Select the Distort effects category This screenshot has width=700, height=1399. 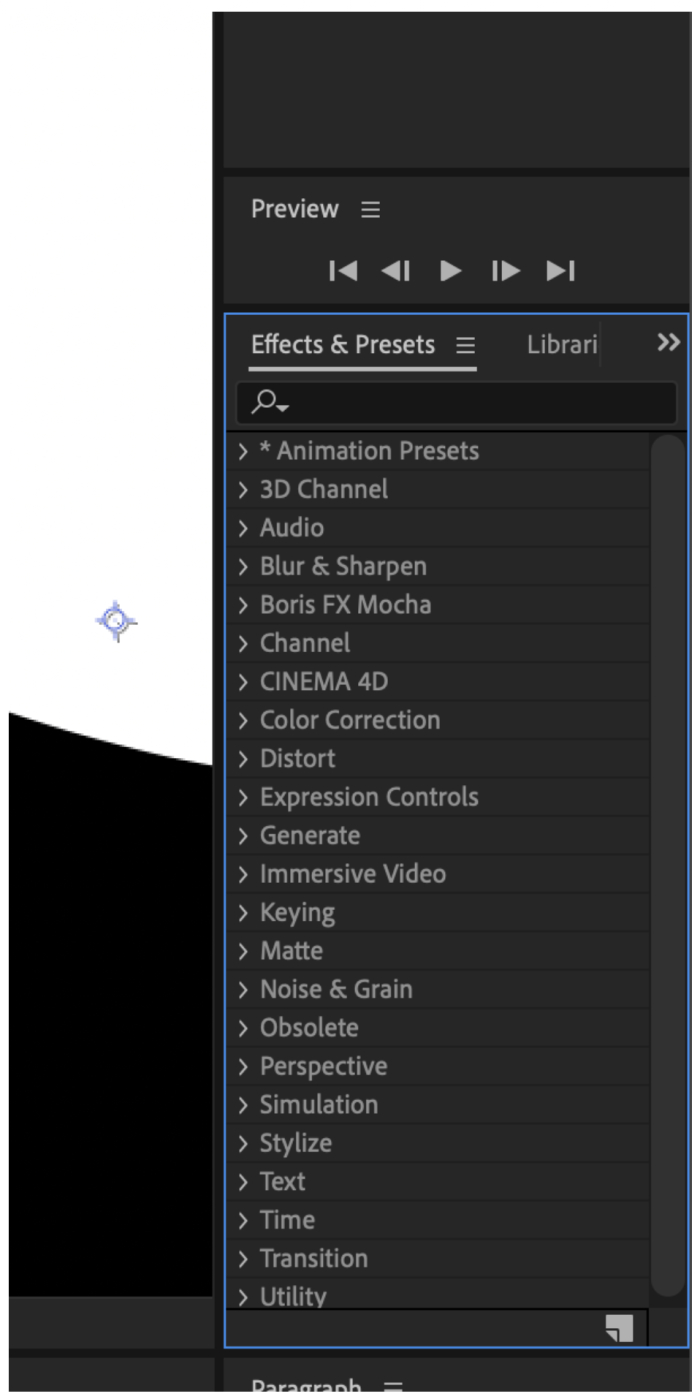tap(297, 759)
